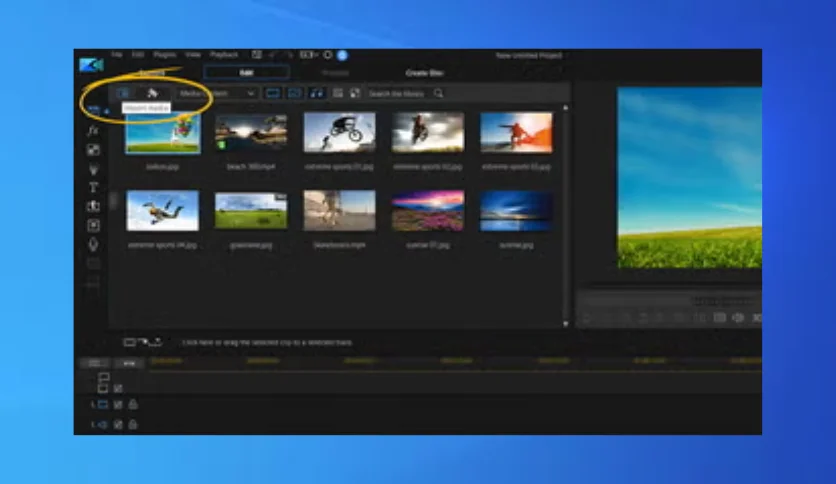Image resolution: width=836 pixels, height=484 pixels.
Task: Expand arrow next to Media Room icon
Action: 107,111
